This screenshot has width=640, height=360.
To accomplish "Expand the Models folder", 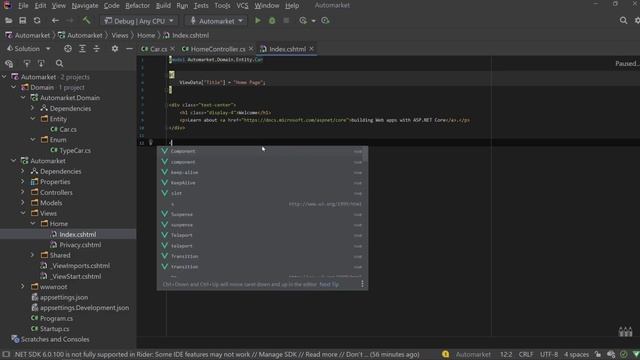I will (23, 203).
